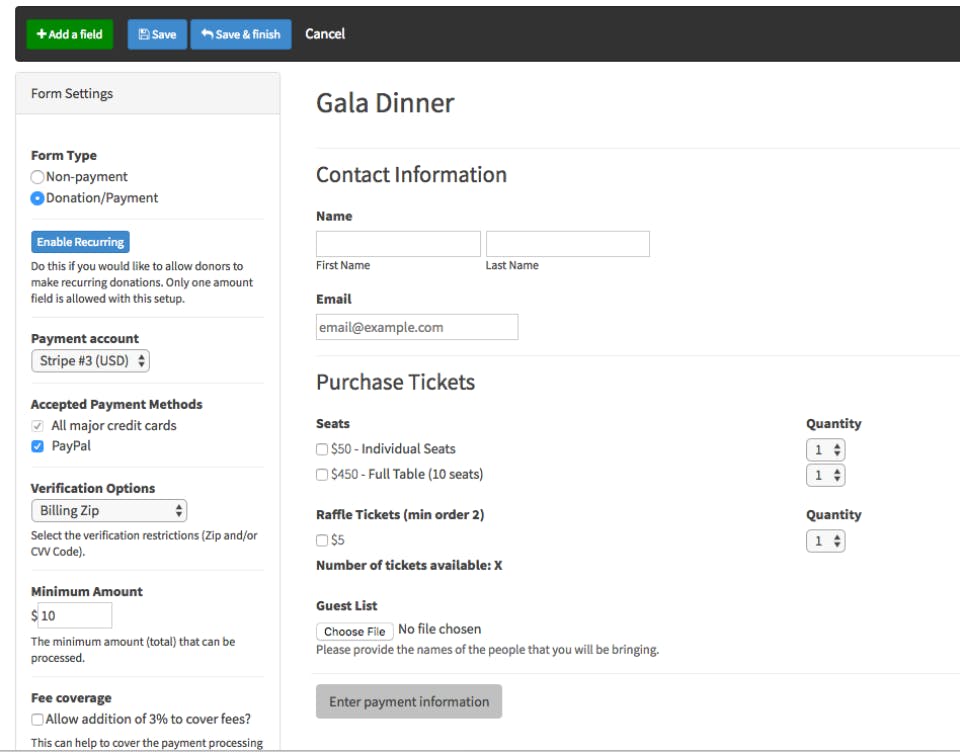Click the Minimum Amount input field
Viewport: 960px width, 752px height.
[x=75, y=616]
